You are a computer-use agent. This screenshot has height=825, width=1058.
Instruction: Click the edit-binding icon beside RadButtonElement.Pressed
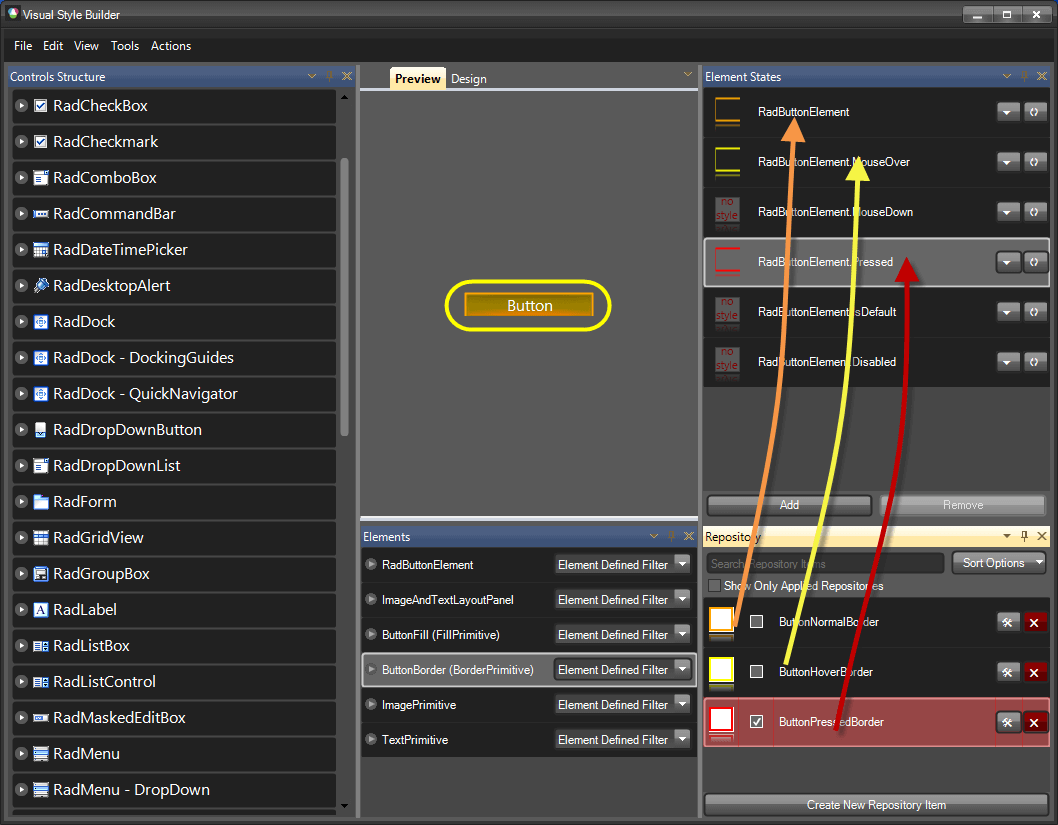click(1035, 261)
